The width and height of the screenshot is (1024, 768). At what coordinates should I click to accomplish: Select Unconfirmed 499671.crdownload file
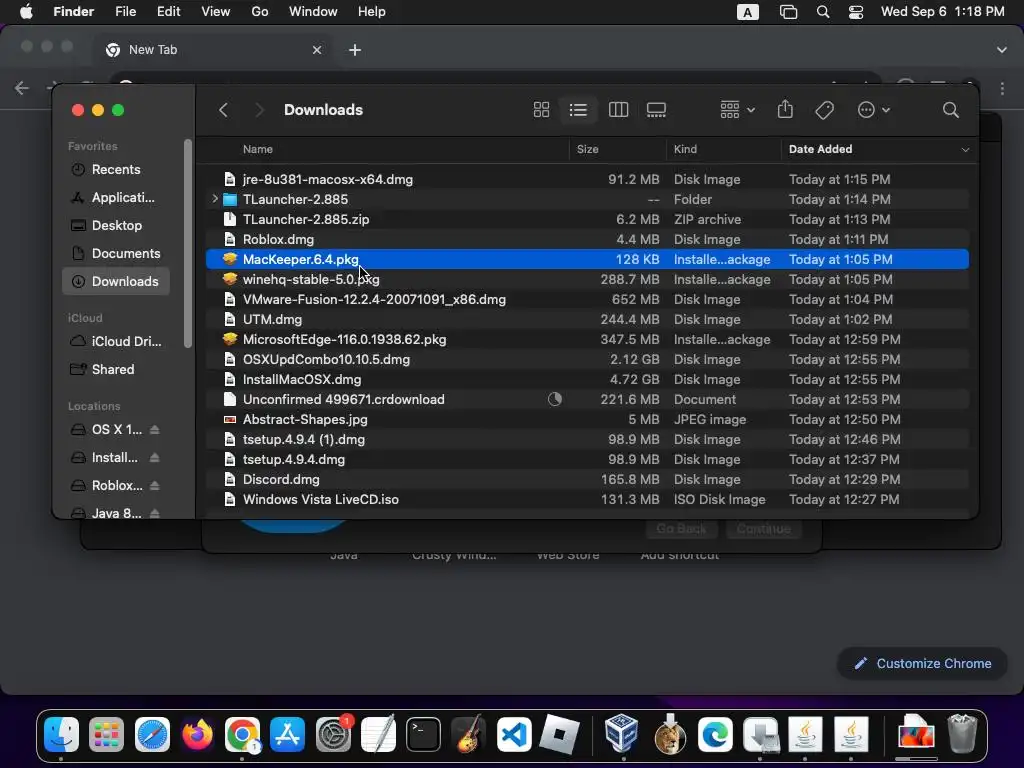coord(587,399)
